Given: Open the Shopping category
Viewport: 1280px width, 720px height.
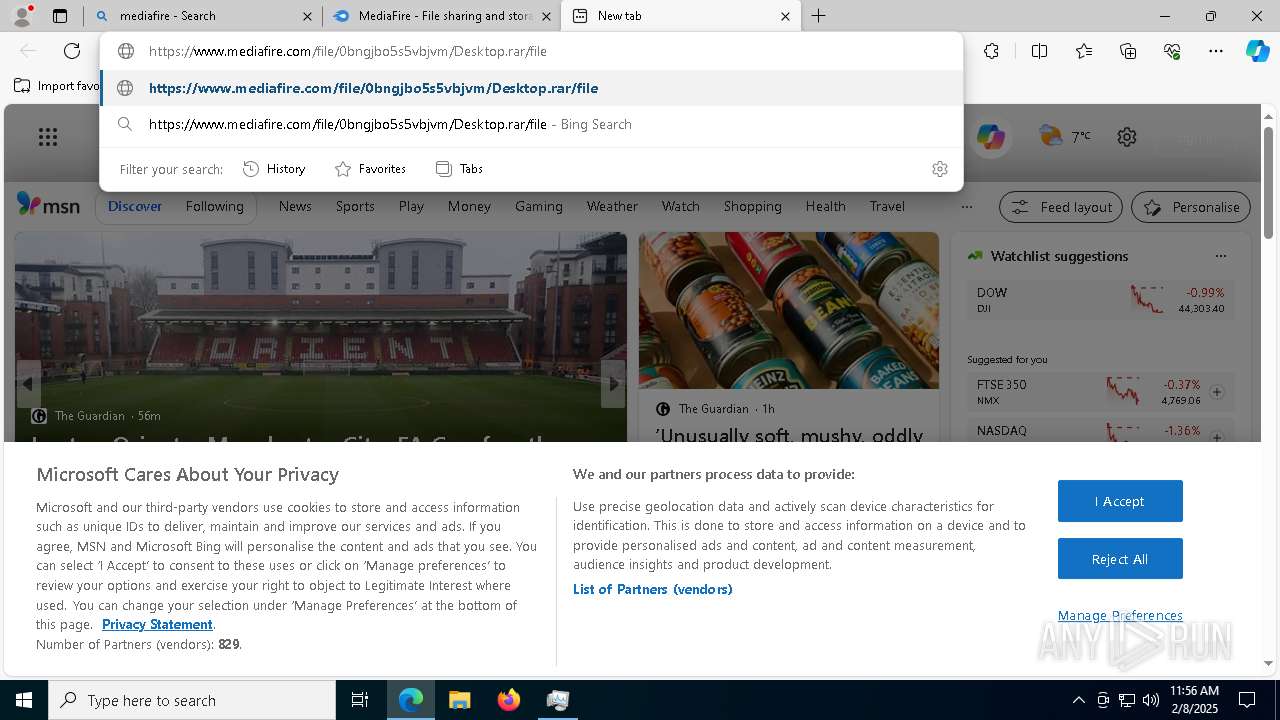Looking at the screenshot, I should (x=752, y=206).
